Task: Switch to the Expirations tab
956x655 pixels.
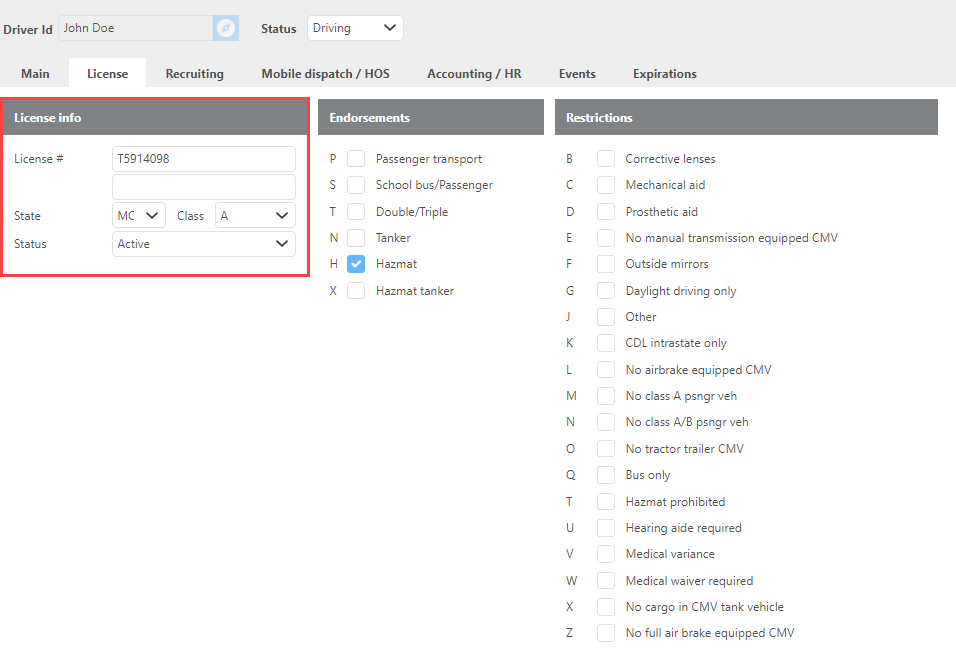Action: tap(664, 74)
